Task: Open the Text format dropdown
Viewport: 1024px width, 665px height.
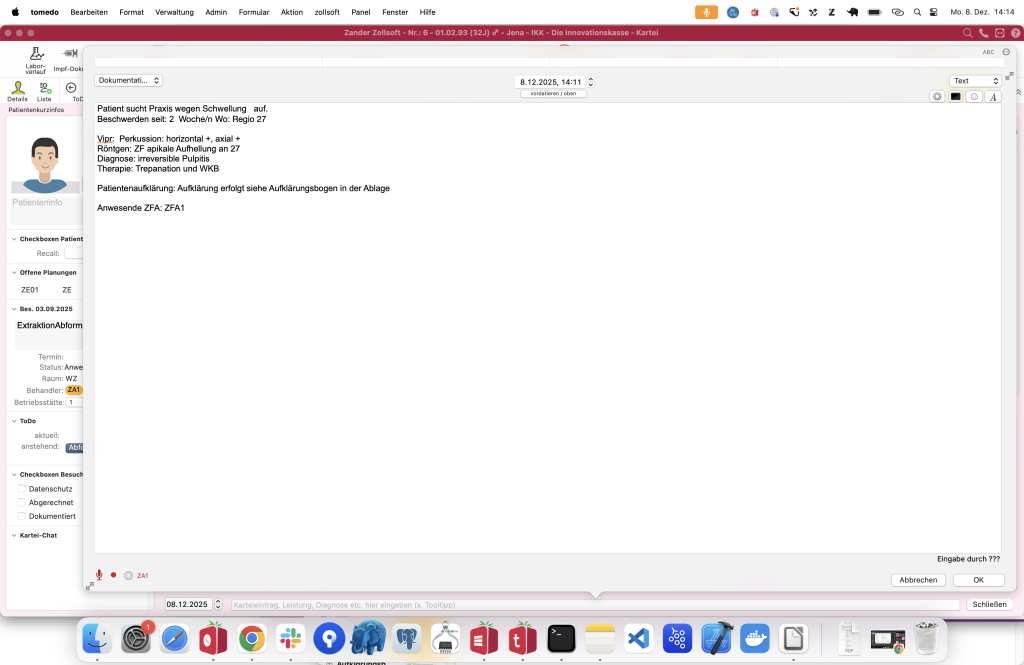Action: pyautogui.click(x=975, y=81)
